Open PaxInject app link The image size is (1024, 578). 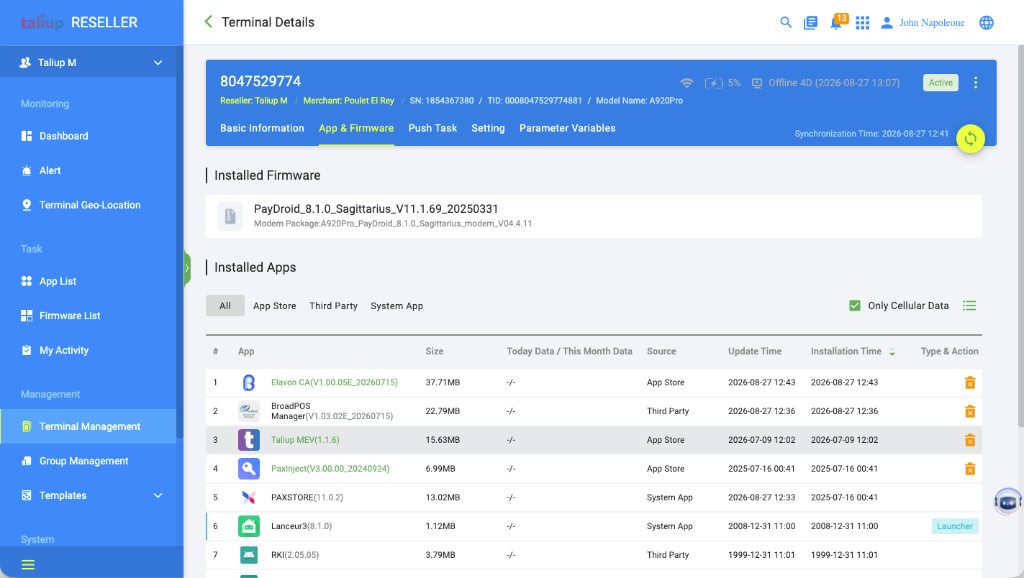330,468
